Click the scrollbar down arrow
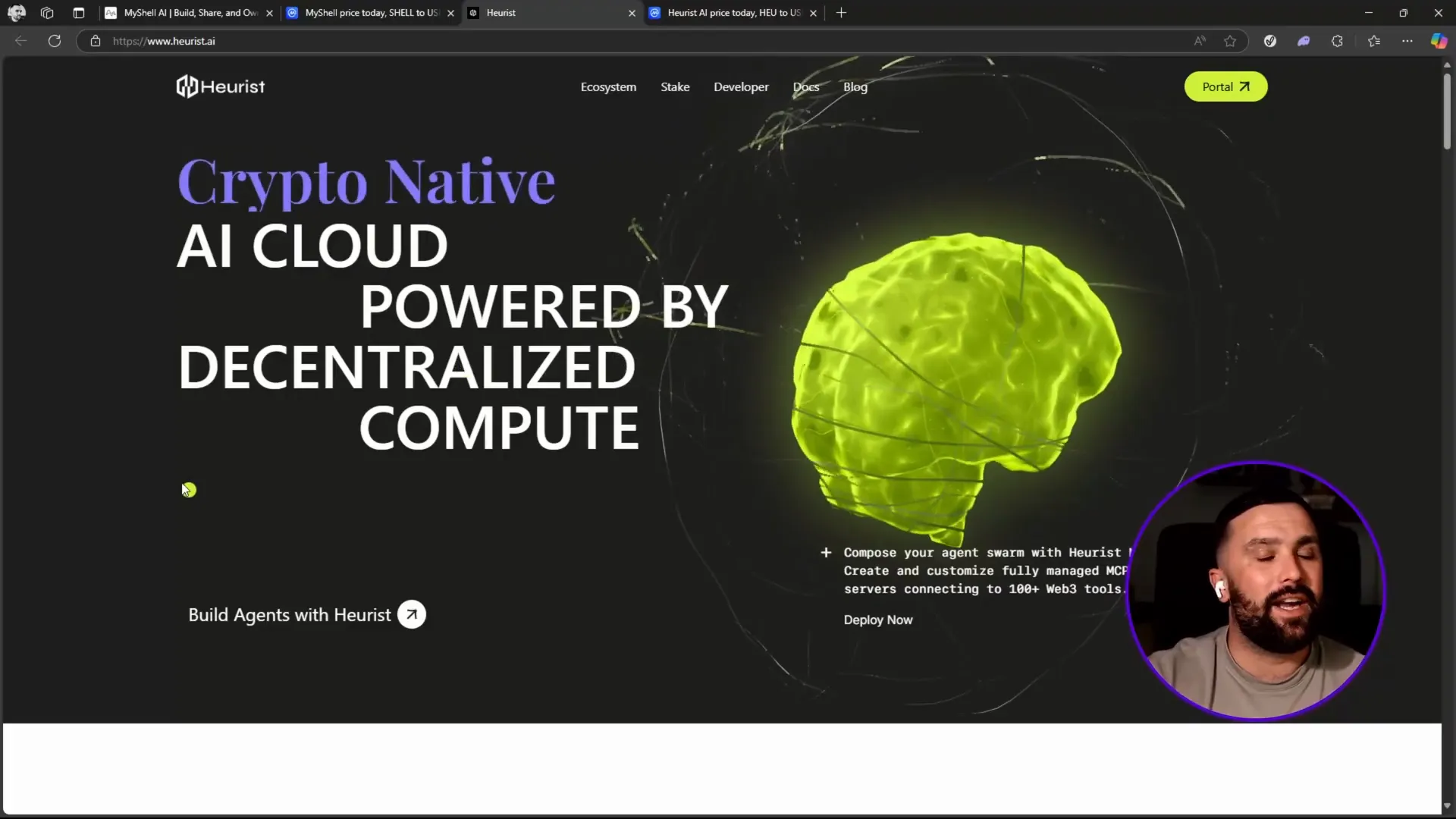 click(x=1447, y=806)
